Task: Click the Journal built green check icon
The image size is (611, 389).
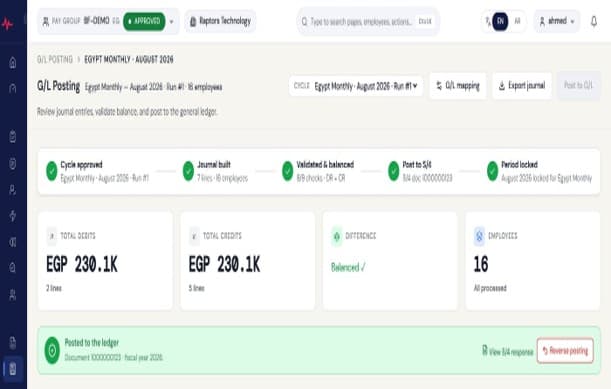Action: (x=188, y=171)
